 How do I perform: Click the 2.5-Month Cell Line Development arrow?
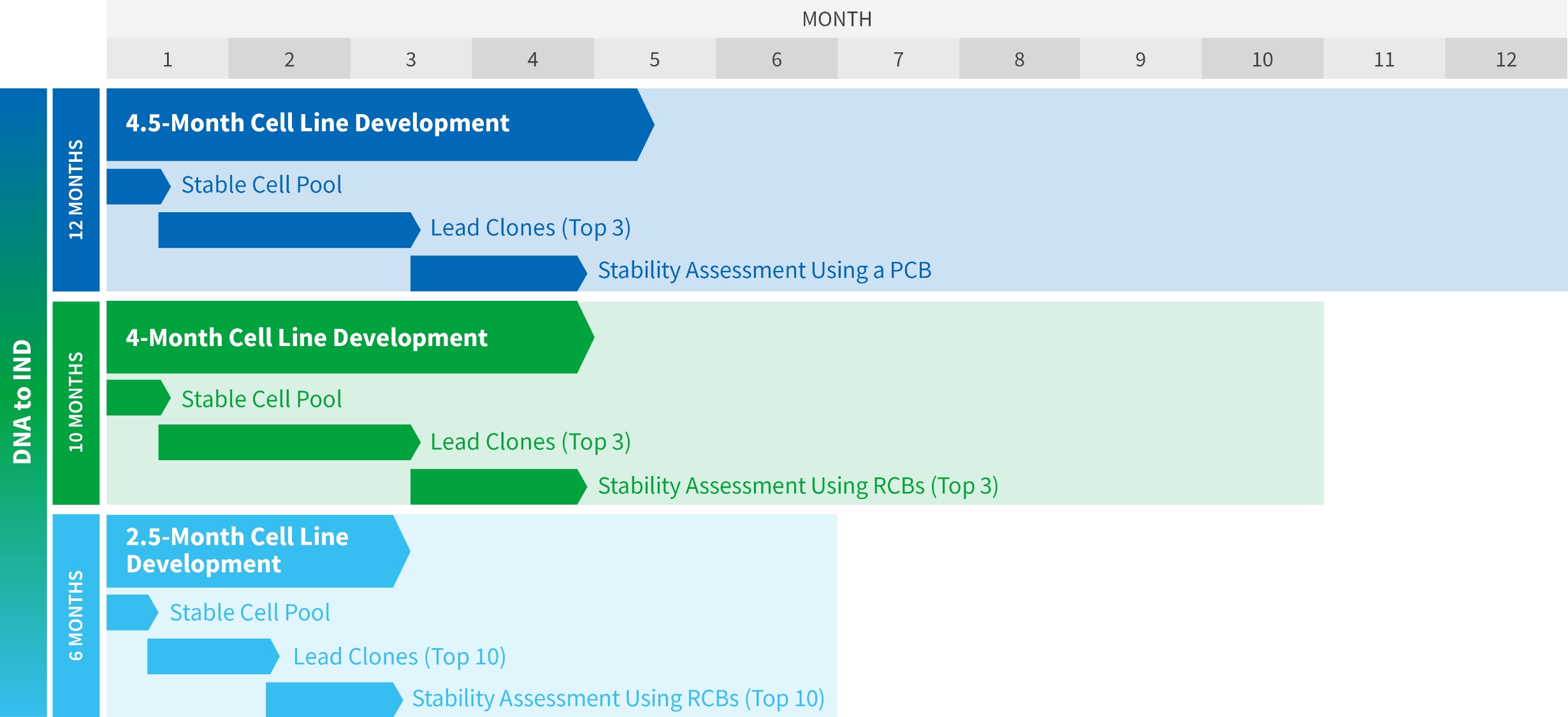click(255, 551)
